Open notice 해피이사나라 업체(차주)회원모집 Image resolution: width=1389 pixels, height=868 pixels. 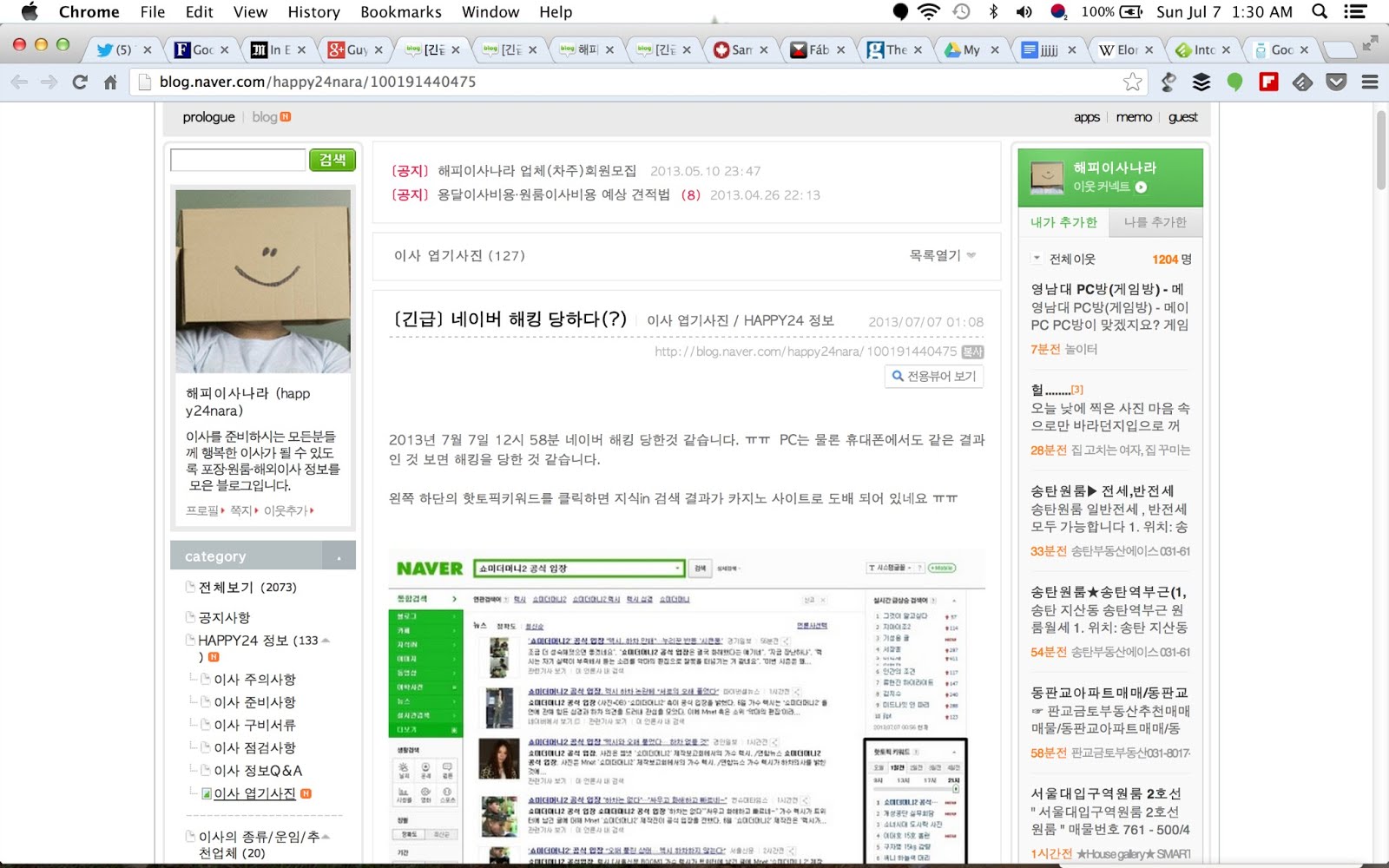[537, 171]
